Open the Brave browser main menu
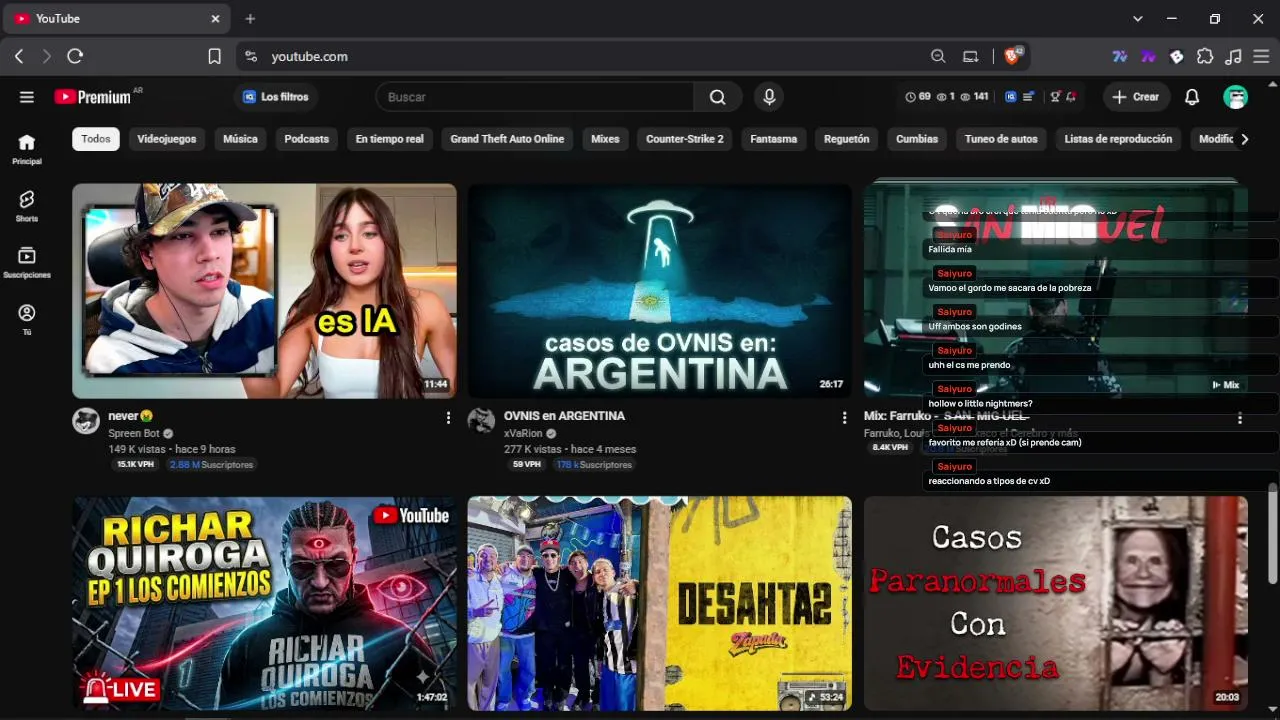Viewport: 1280px width, 720px height. (1261, 57)
